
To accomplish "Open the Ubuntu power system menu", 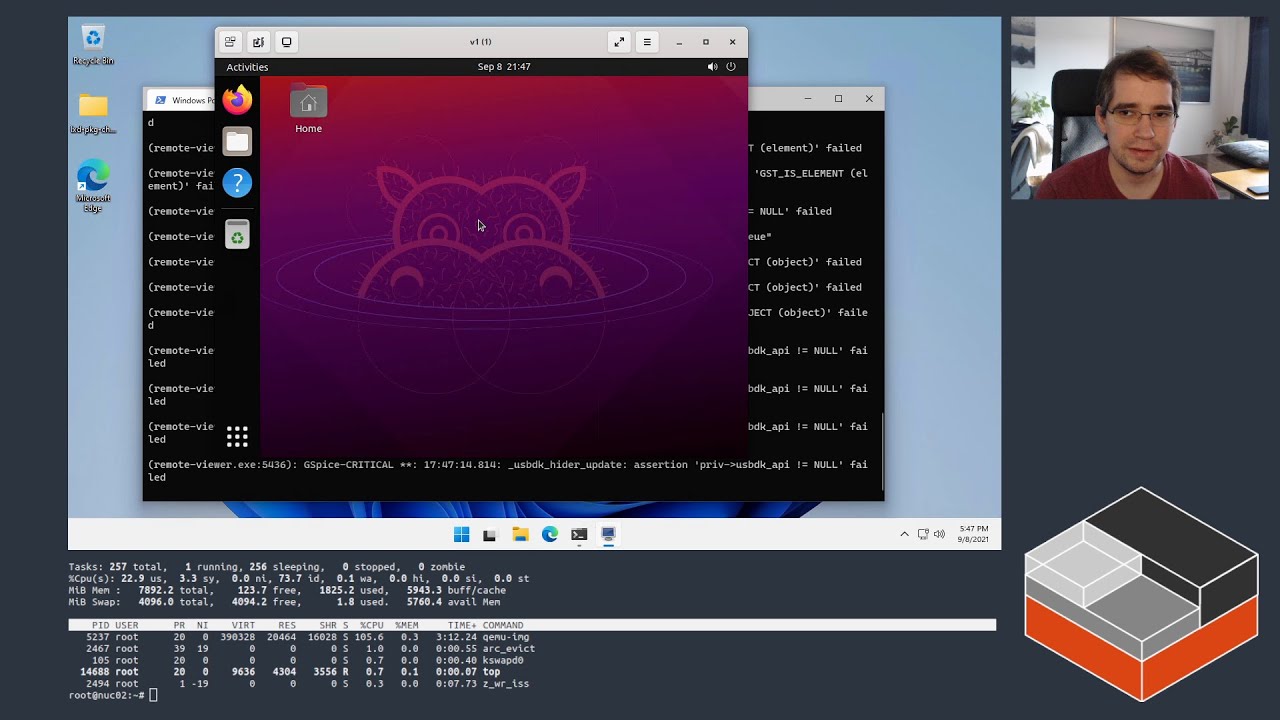I will (x=731, y=67).
